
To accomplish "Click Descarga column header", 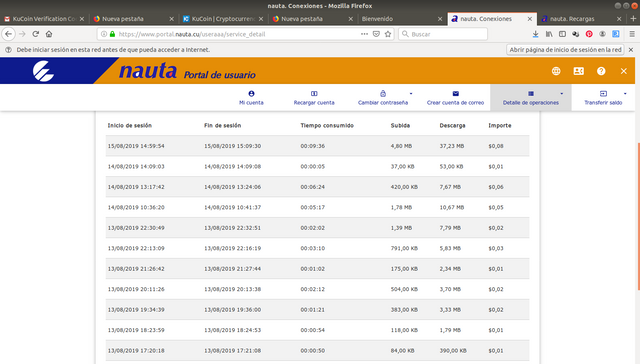I will tap(452, 126).
